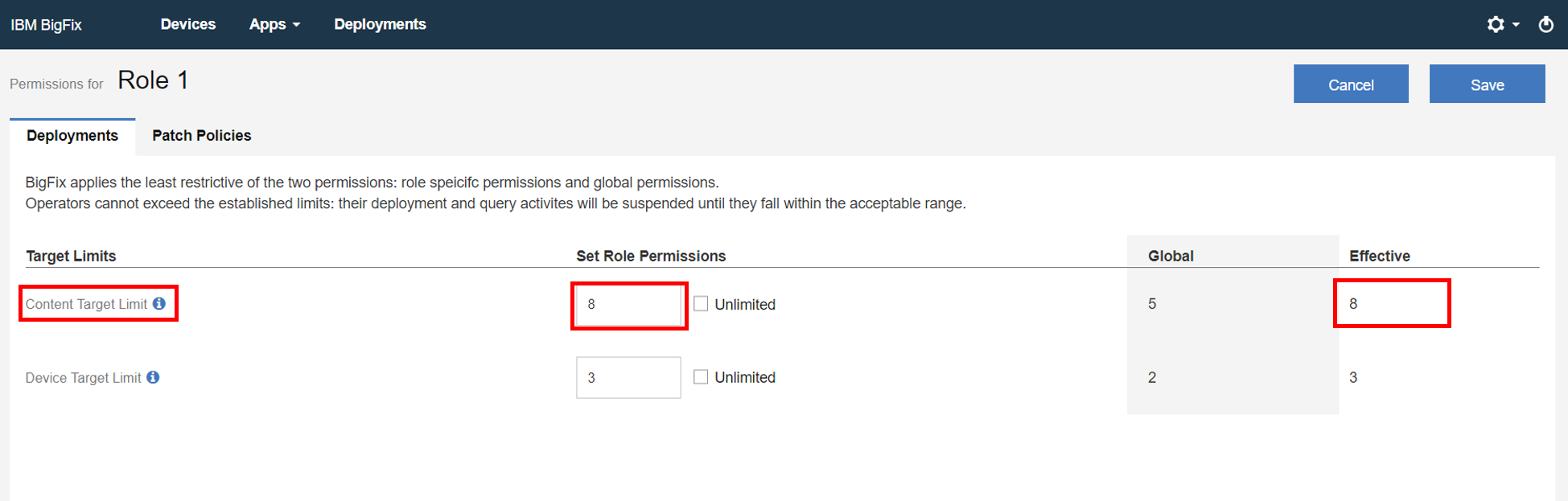Switch to the Patch Policies tab
The height and width of the screenshot is (501, 1568).
tap(201, 136)
